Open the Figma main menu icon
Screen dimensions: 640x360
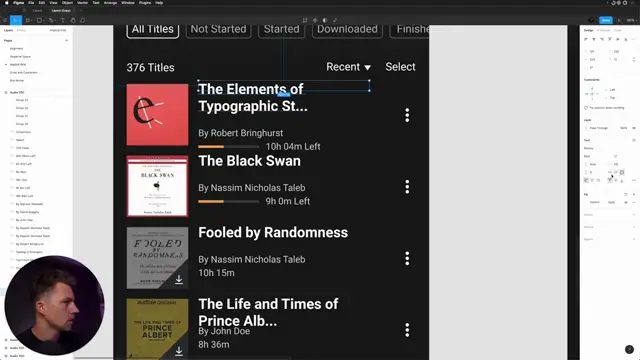(4, 20)
